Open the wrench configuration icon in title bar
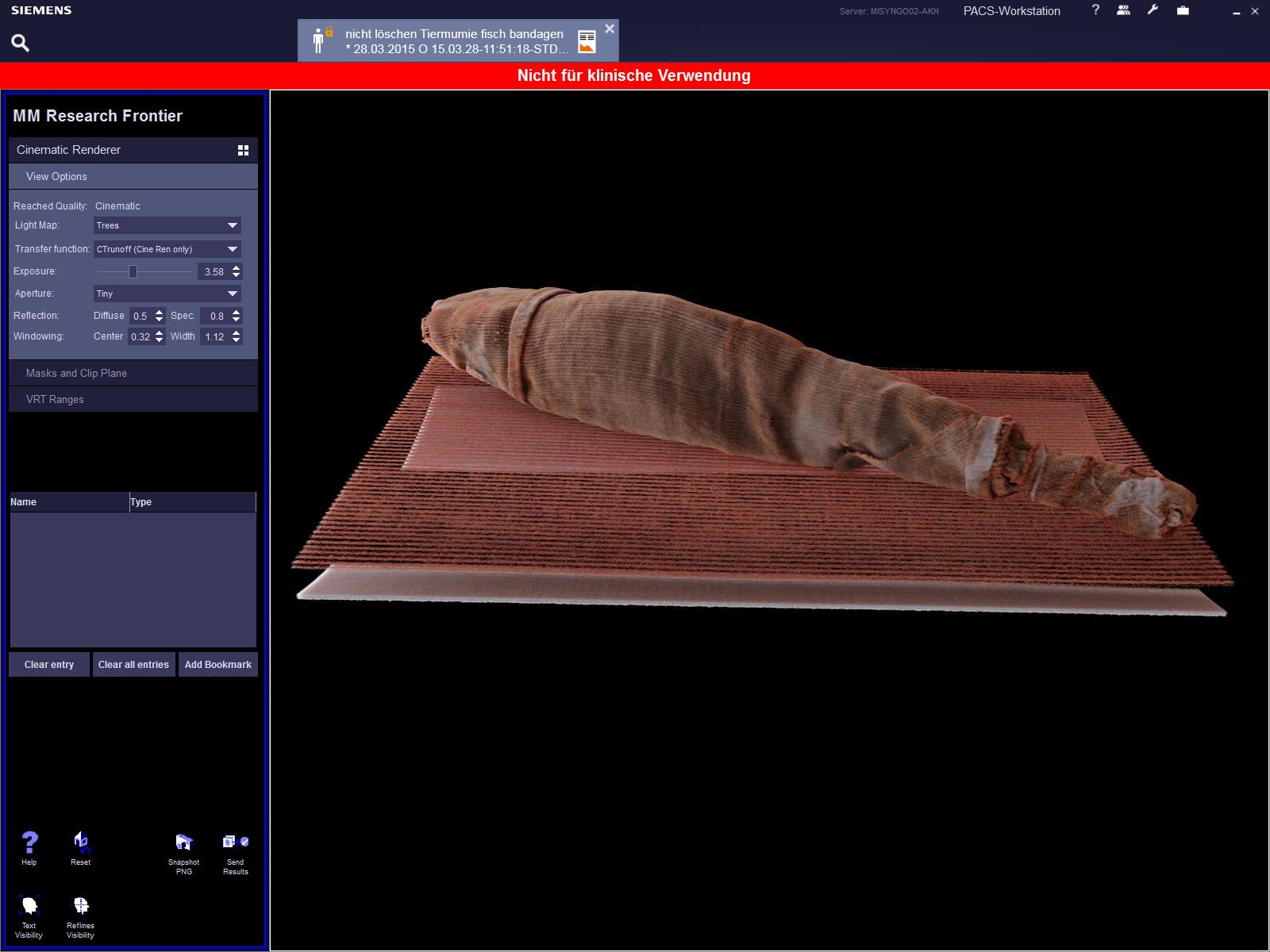Image resolution: width=1270 pixels, height=952 pixels. (x=1153, y=10)
